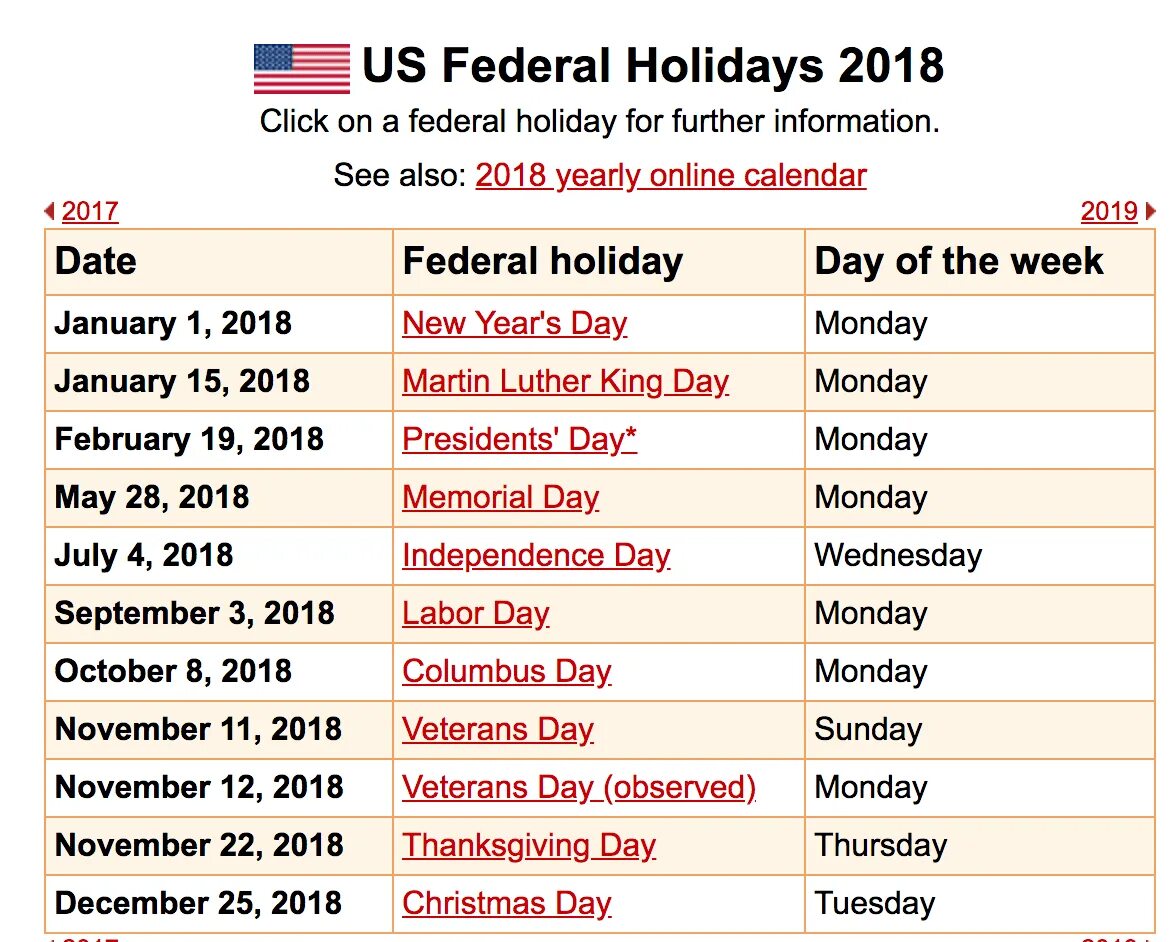Select the Veterans Day link for November 11

(x=498, y=729)
